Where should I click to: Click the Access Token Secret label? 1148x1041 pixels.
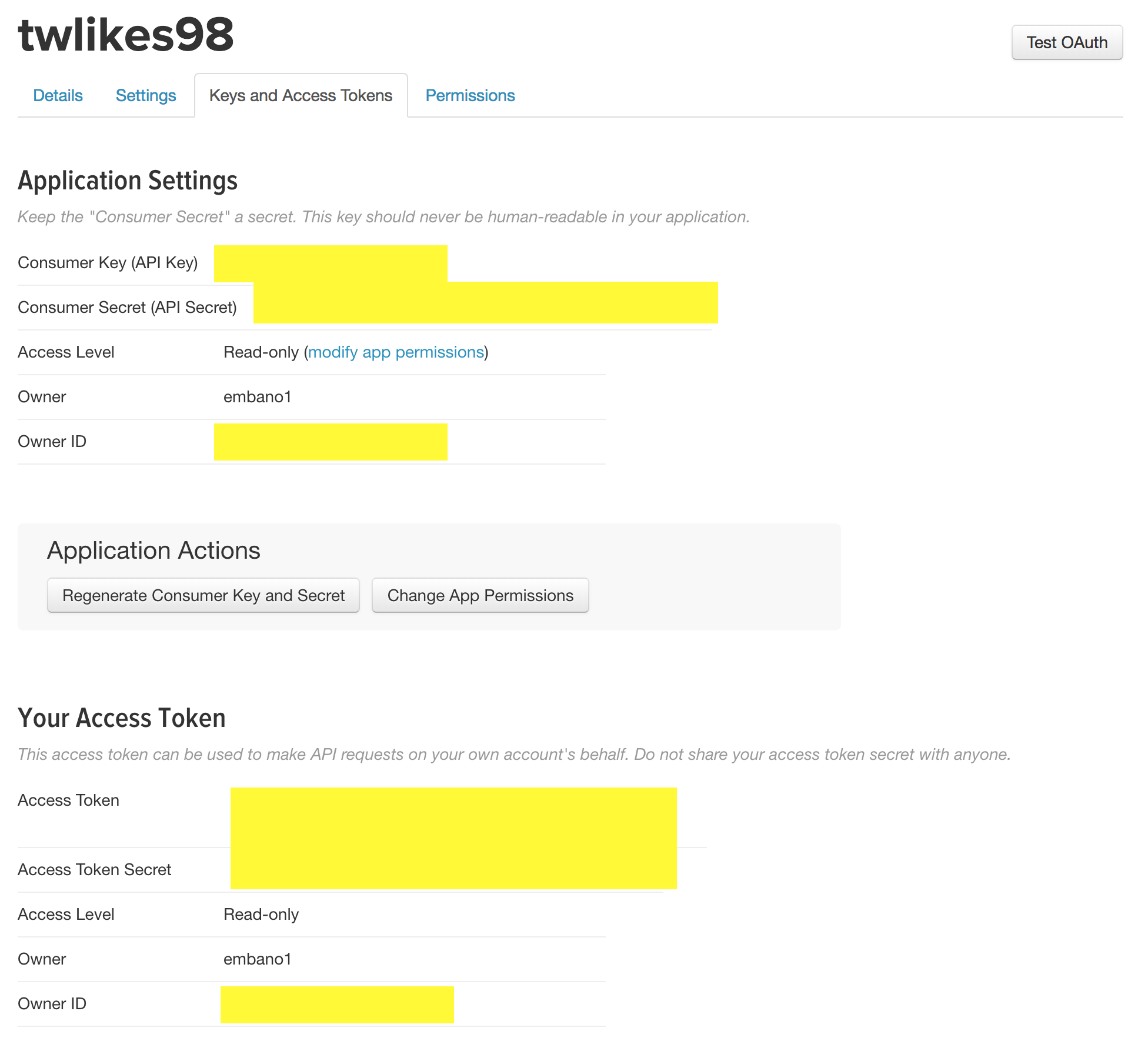[x=94, y=869]
